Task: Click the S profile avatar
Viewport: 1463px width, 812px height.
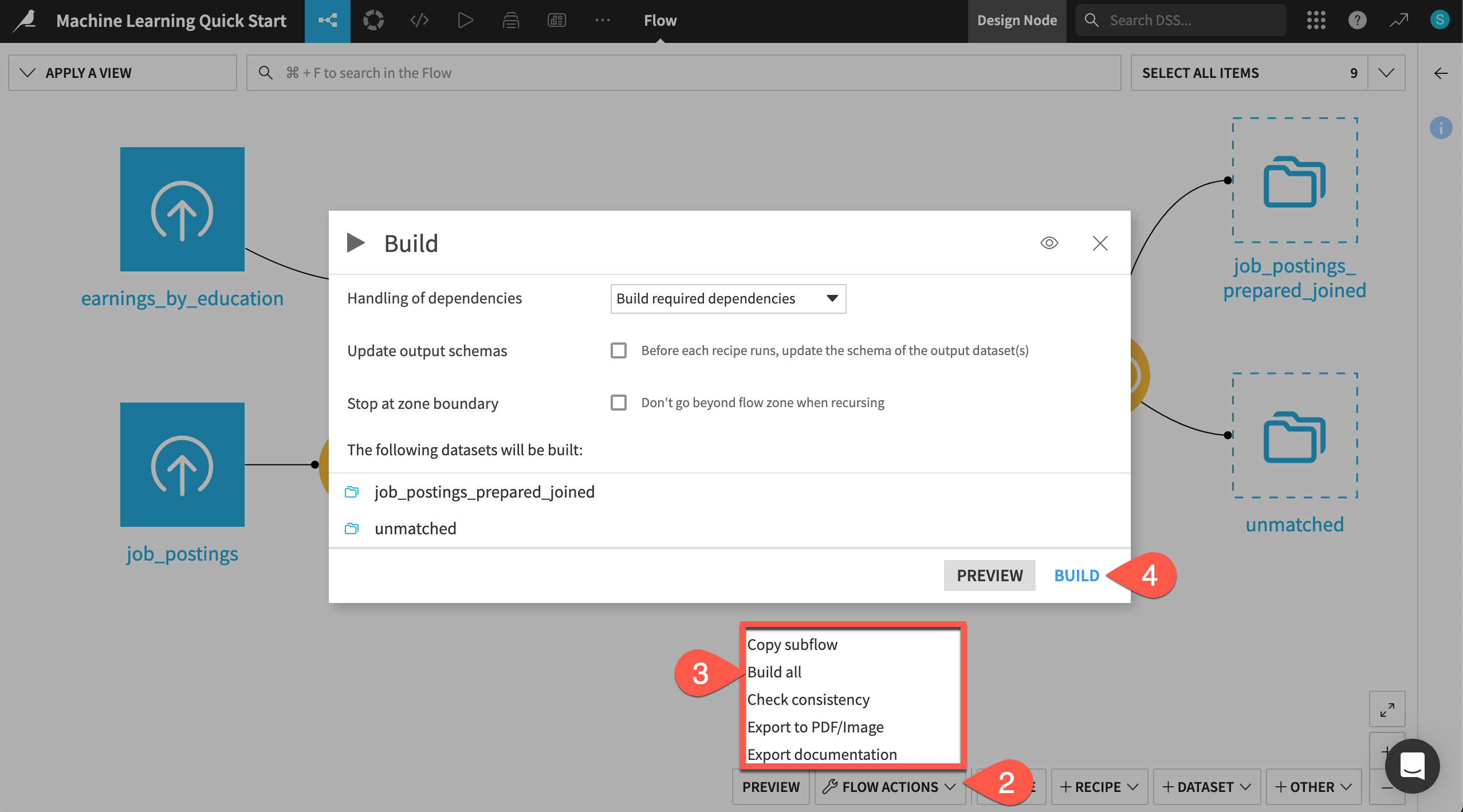Action: tap(1440, 21)
